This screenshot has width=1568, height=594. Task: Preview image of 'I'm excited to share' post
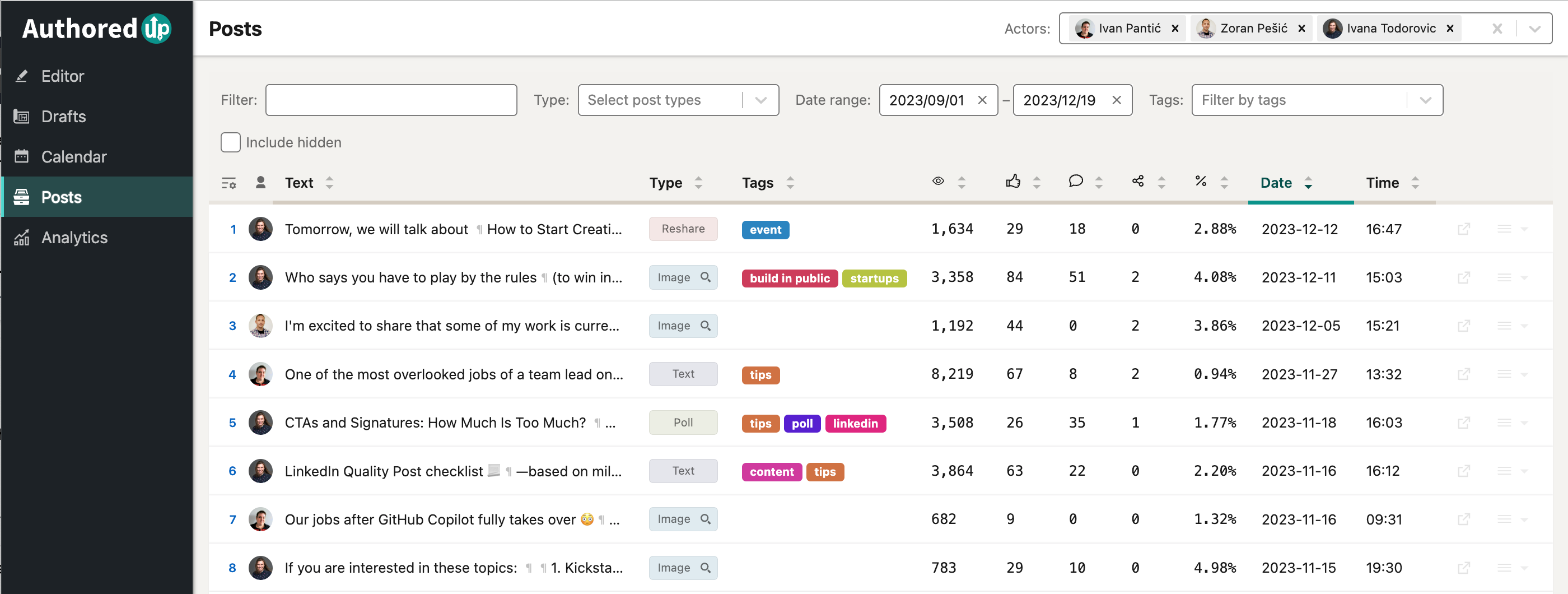683,326
